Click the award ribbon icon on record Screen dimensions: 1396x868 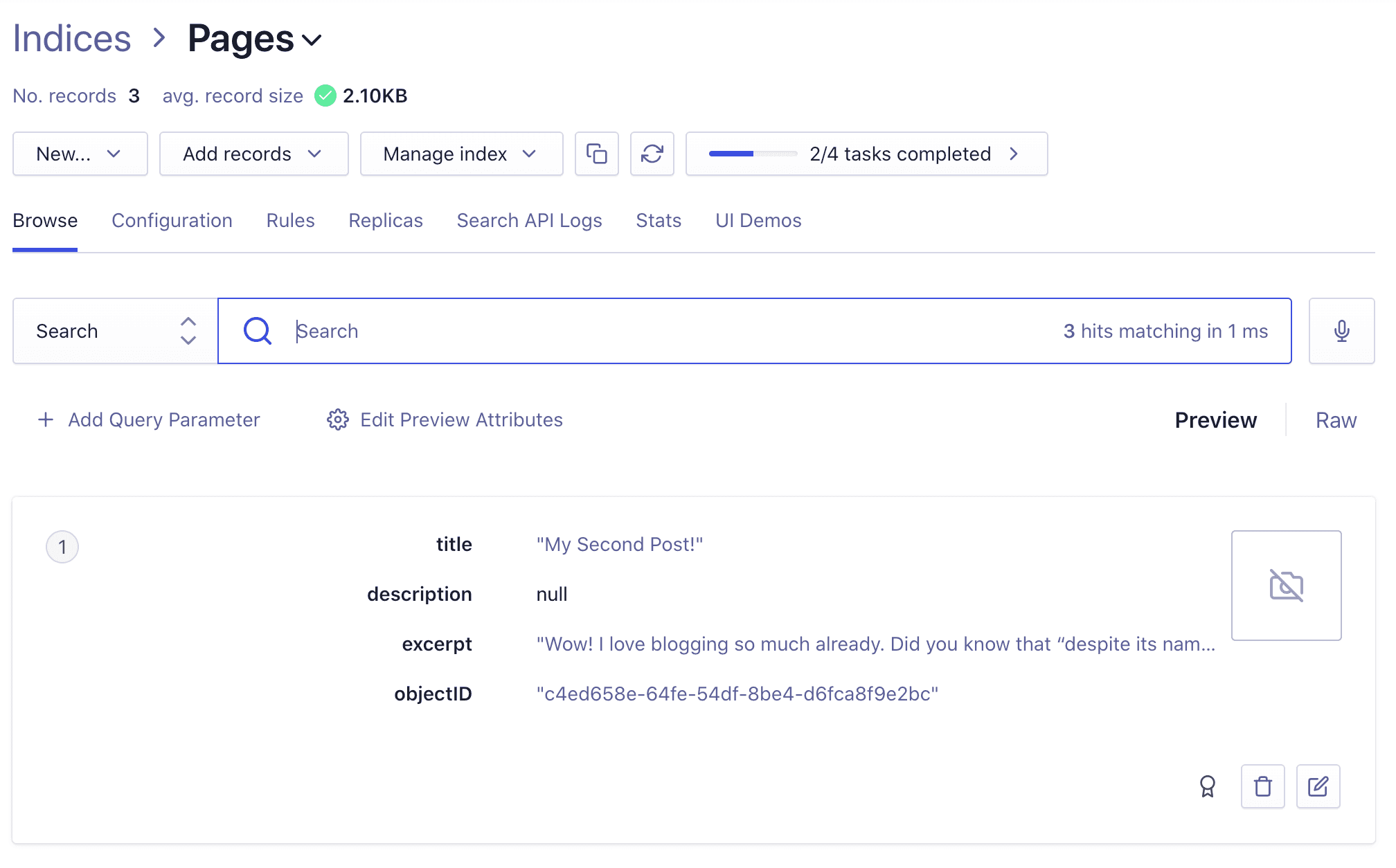[1207, 786]
